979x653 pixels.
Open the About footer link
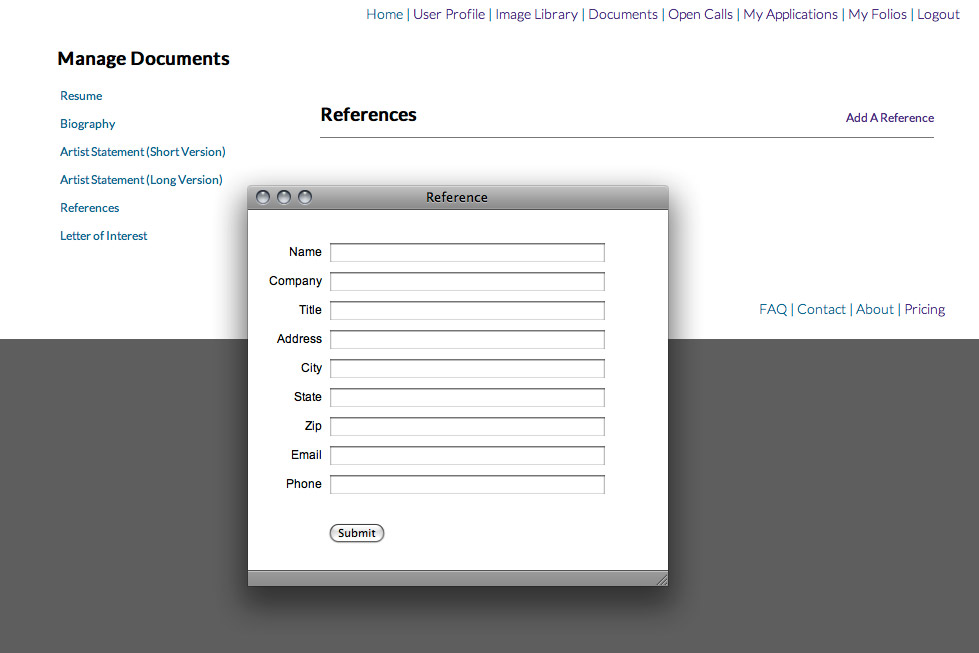(x=875, y=310)
